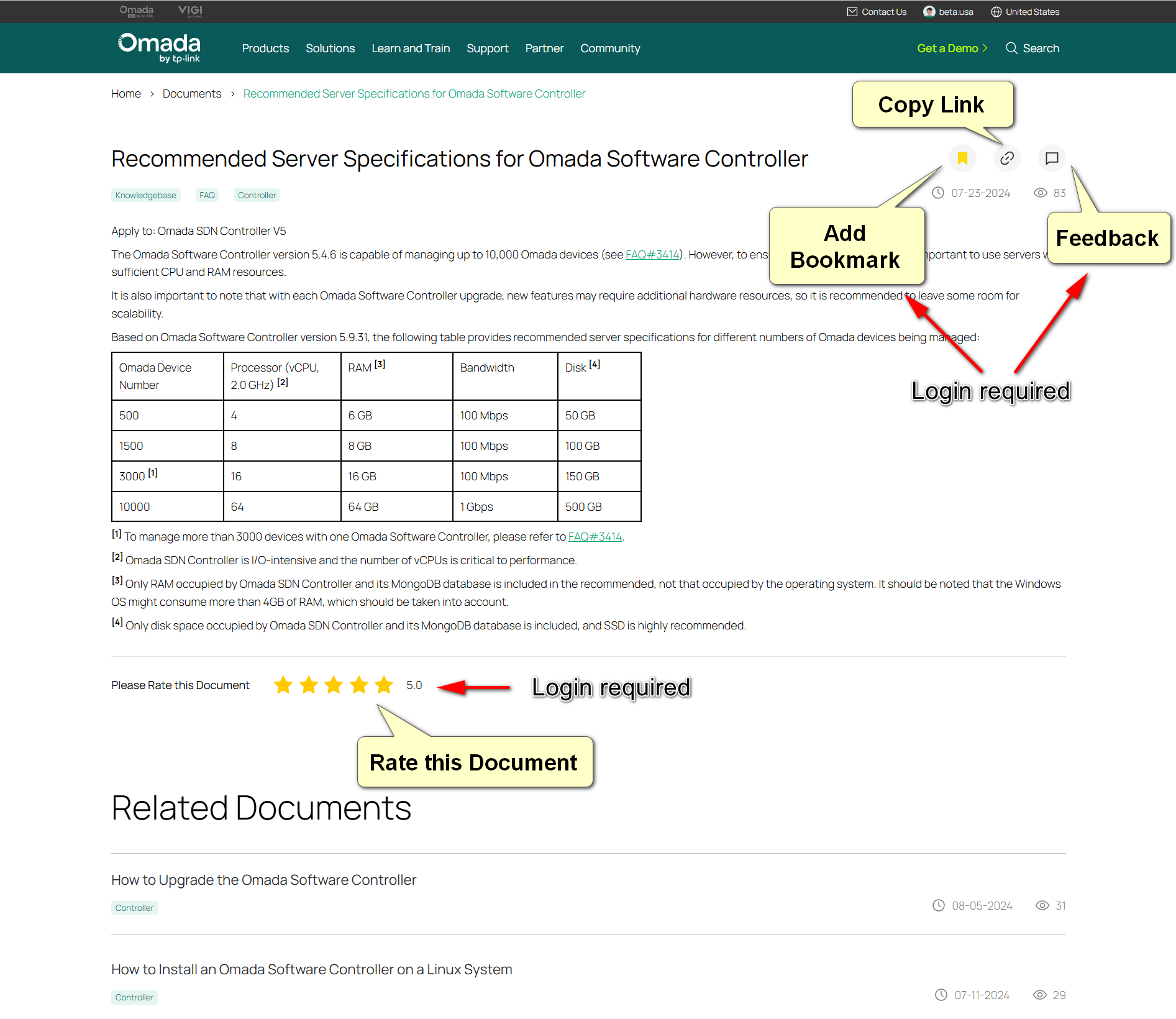This screenshot has width=1176, height=1019.
Task: Open the Learn and Train menu
Action: (411, 48)
